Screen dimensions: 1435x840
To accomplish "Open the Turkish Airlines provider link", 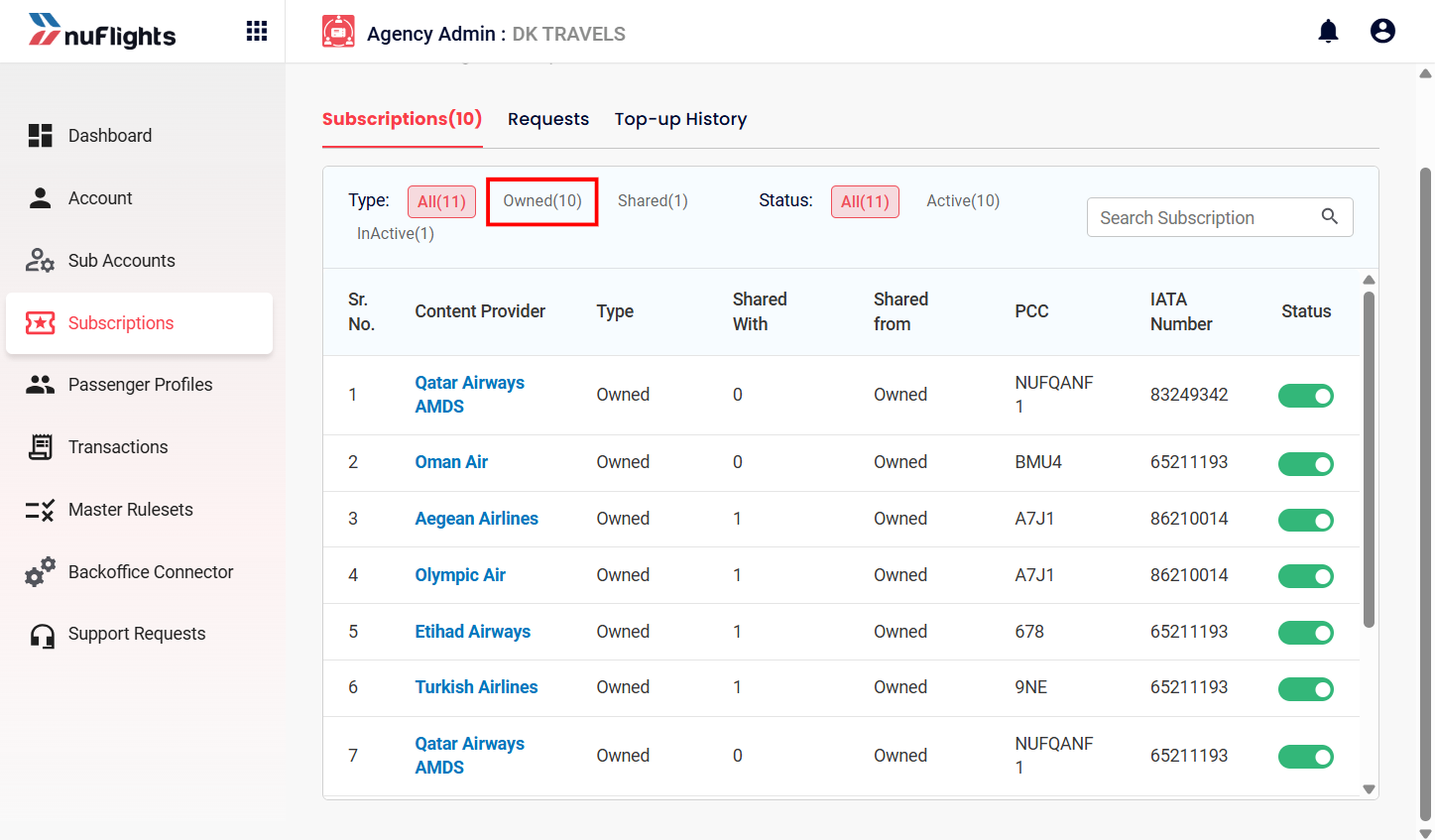I will pyautogui.click(x=476, y=687).
